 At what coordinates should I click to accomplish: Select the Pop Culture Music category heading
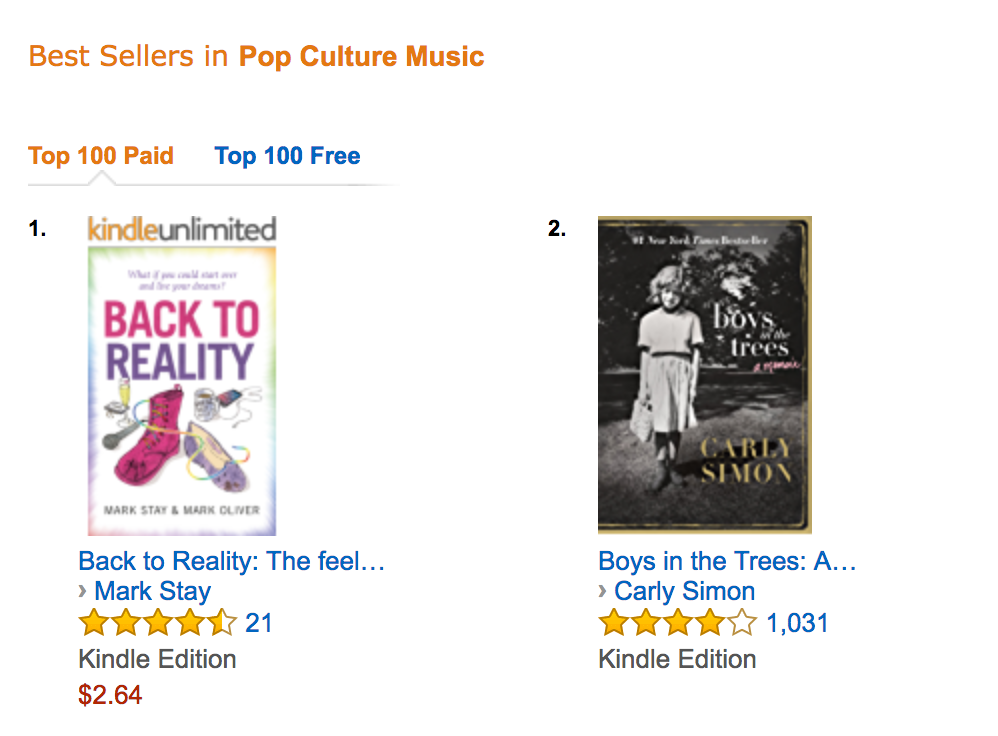click(361, 56)
